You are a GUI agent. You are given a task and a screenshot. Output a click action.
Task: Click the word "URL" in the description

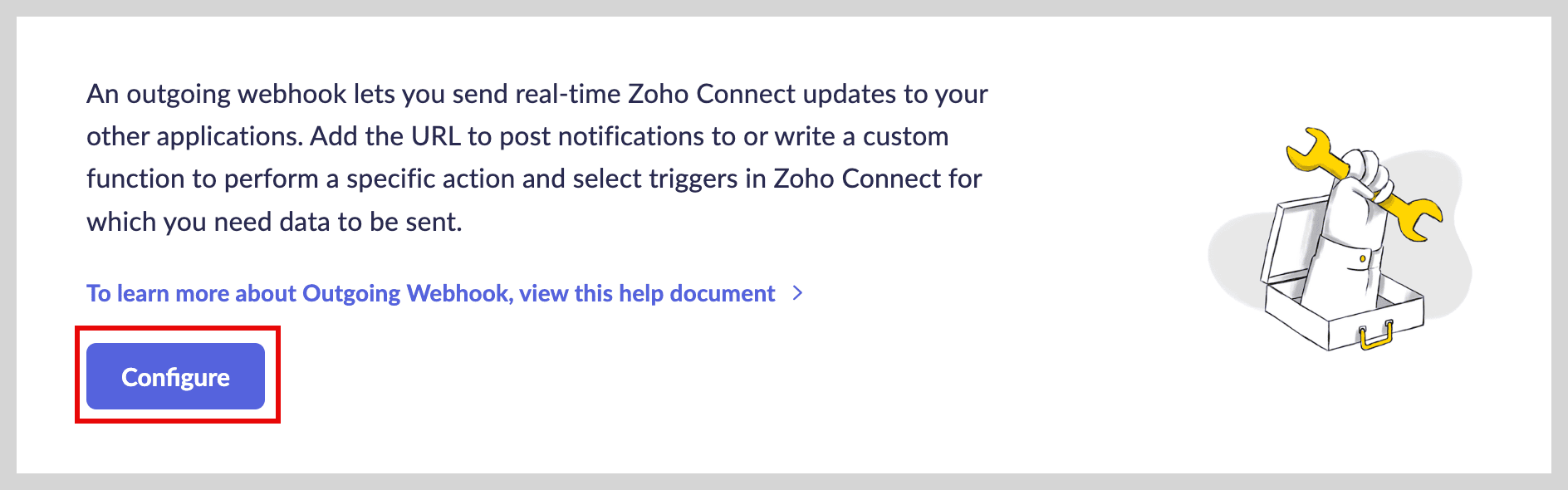(435, 136)
